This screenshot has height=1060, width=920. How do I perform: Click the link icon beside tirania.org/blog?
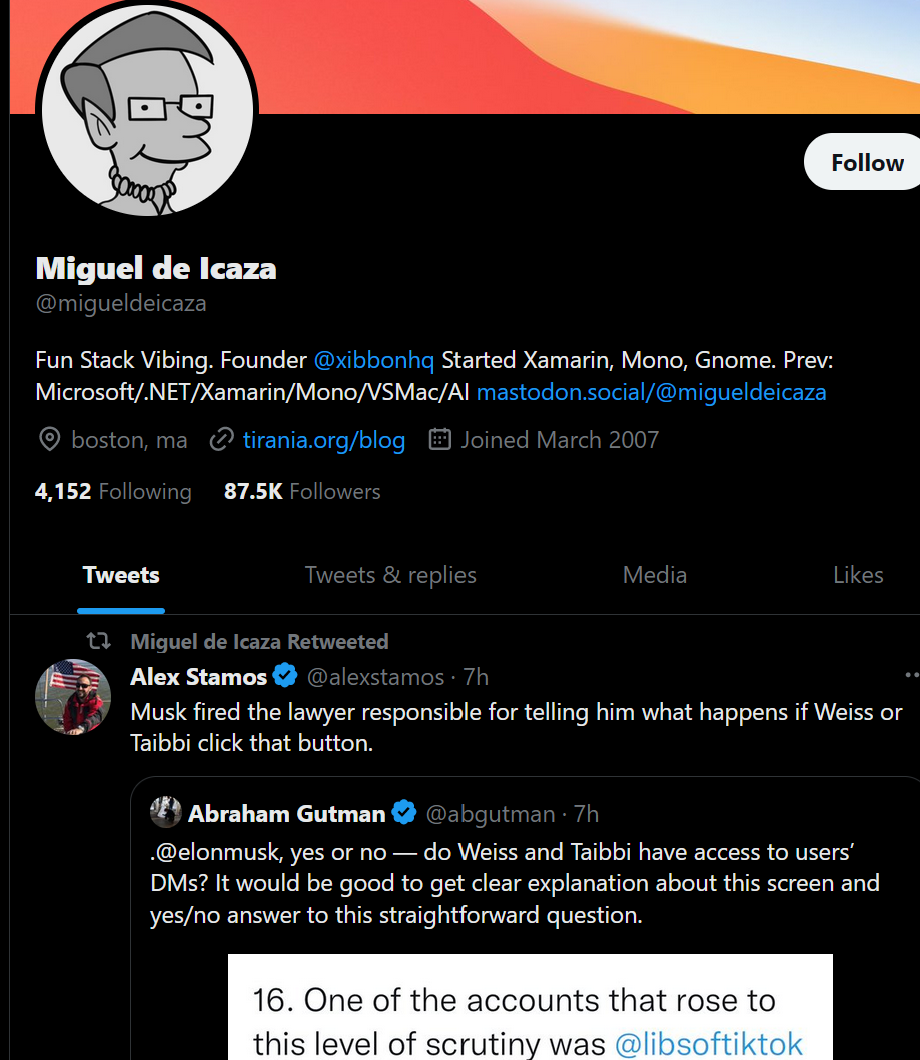click(x=221, y=440)
